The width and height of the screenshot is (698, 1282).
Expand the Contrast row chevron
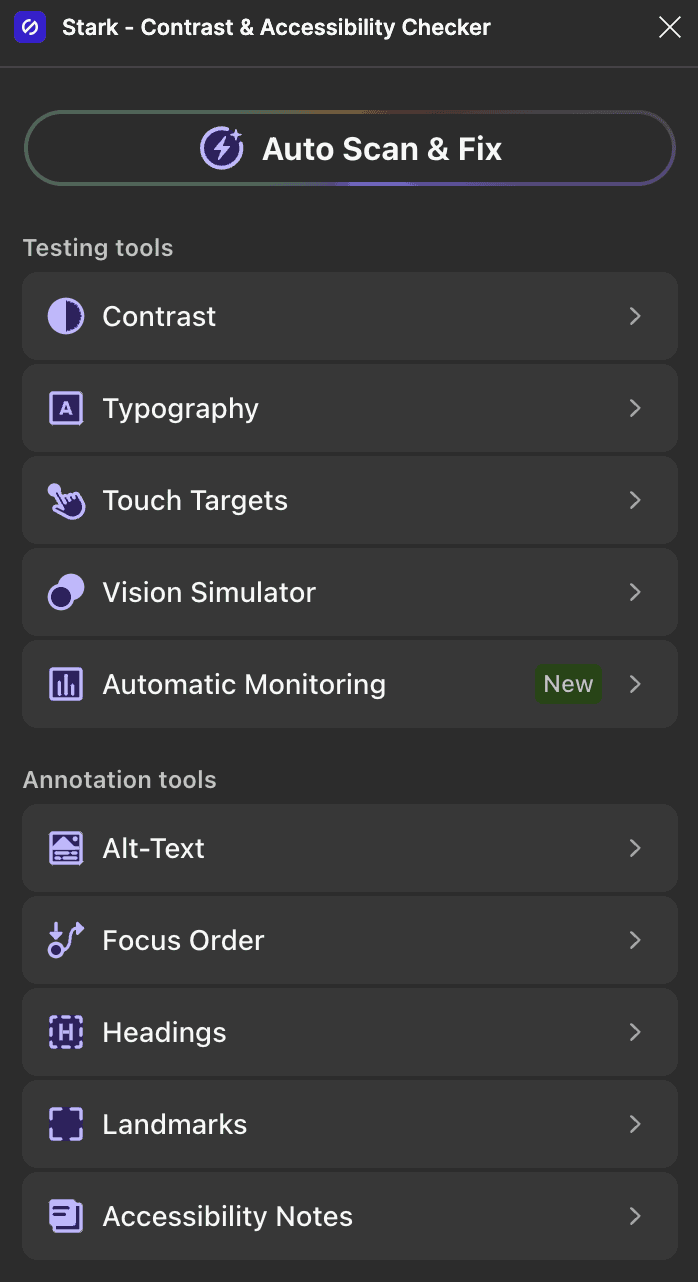click(635, 316)
